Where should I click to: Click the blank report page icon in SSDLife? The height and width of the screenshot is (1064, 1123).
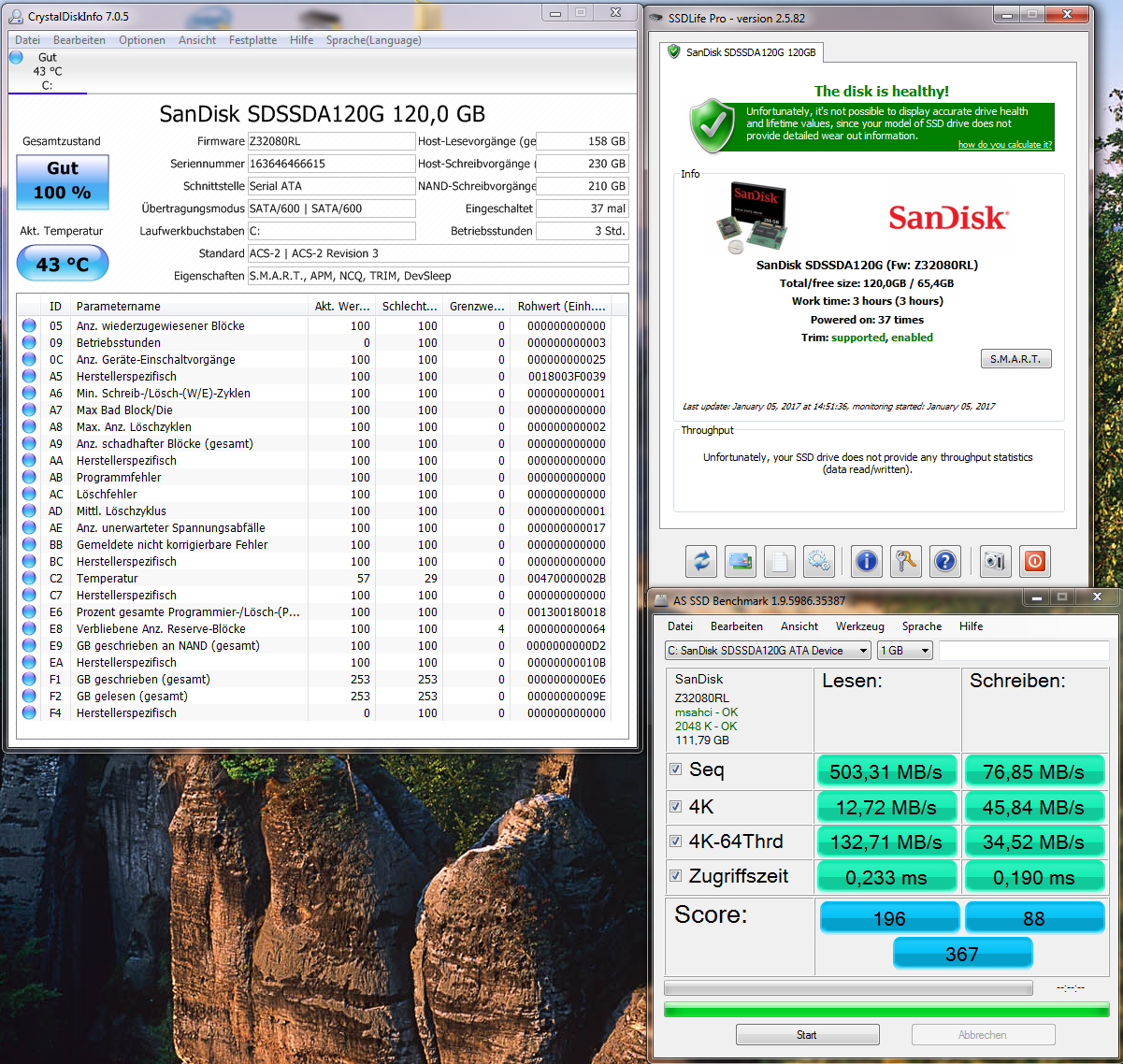(x=780, y=561)
